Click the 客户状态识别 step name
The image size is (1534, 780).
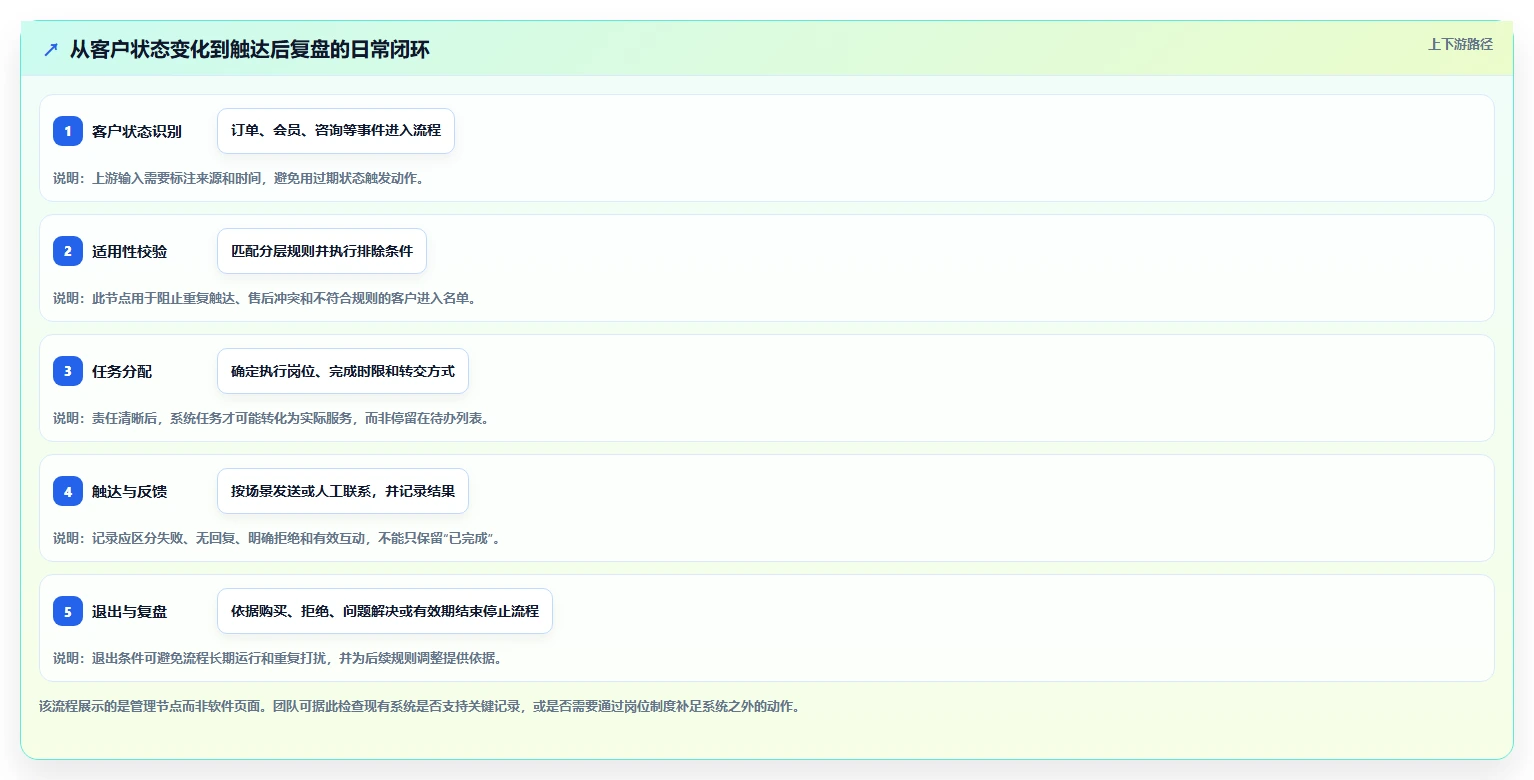coord(137,131)
